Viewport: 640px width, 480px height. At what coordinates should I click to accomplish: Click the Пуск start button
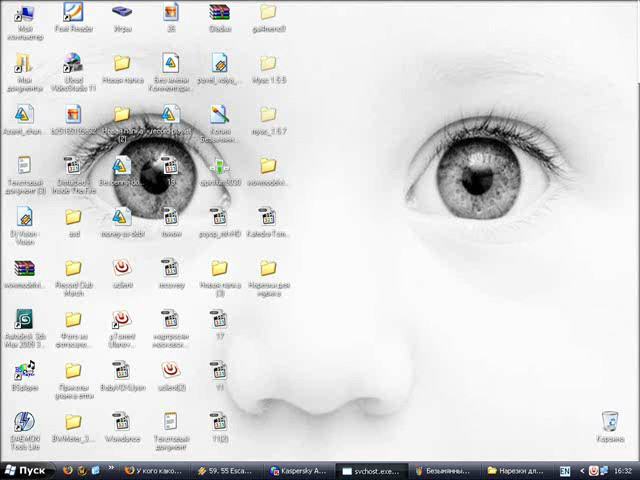(x=25, y=470)
